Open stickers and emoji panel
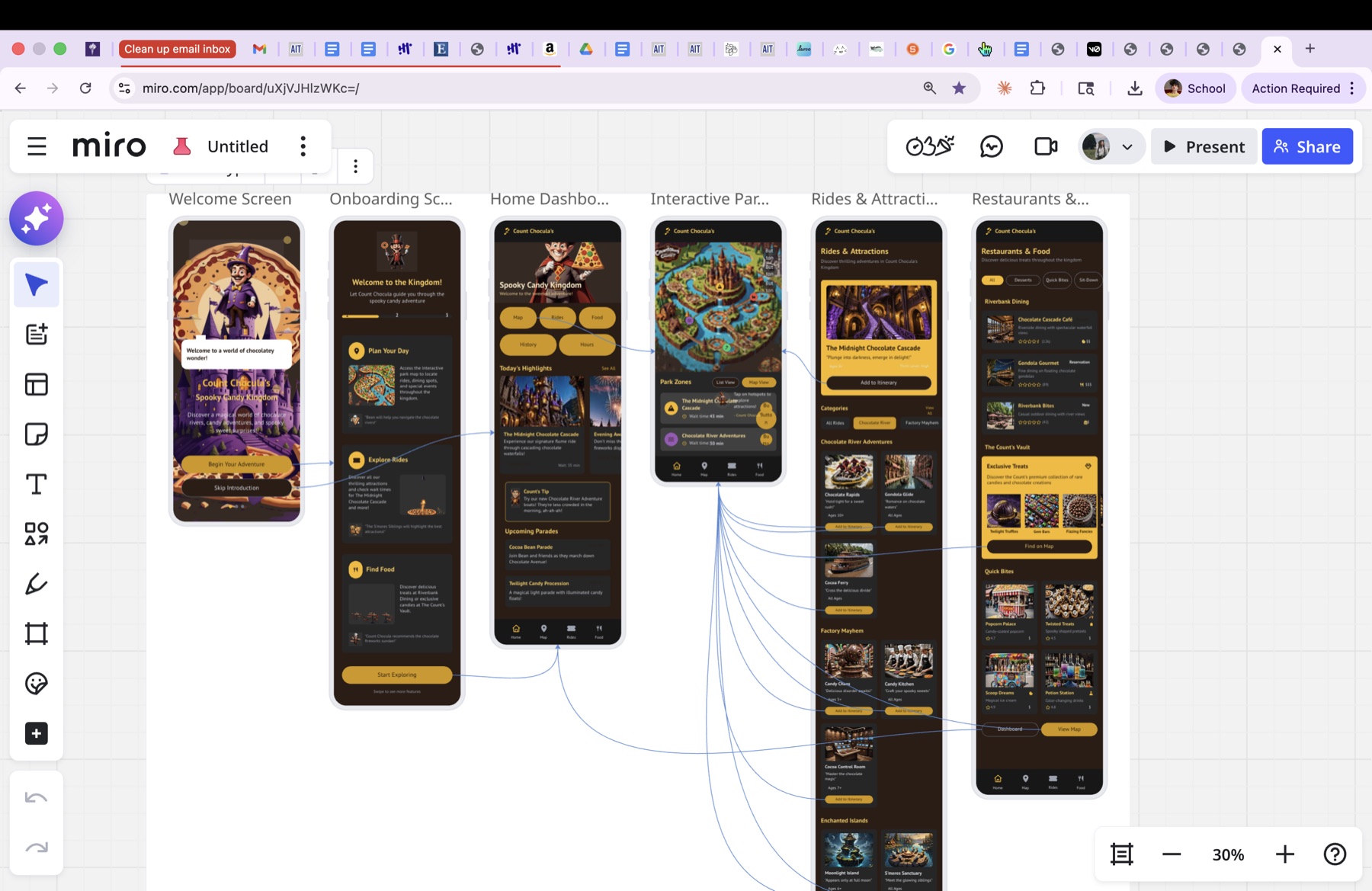 [x=36, y=684]
